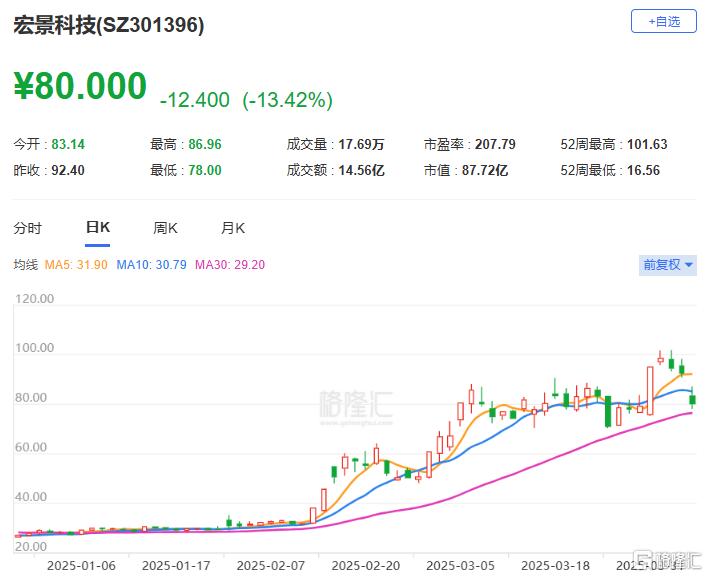Open the 周K chart tab
The height and width of the screenshot is (577, 708).
165,228
